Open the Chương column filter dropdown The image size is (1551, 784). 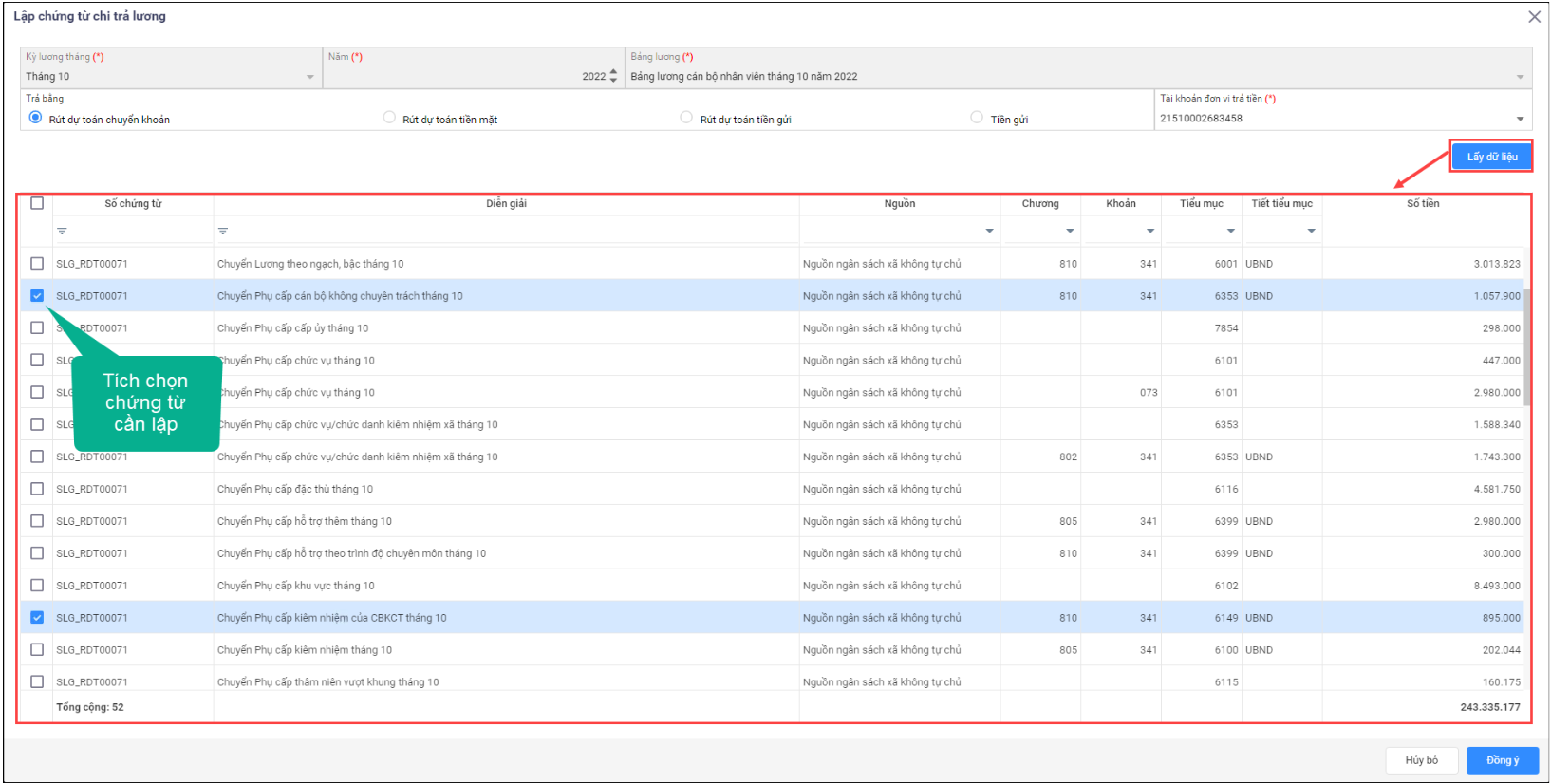(x=1070, y=231)
